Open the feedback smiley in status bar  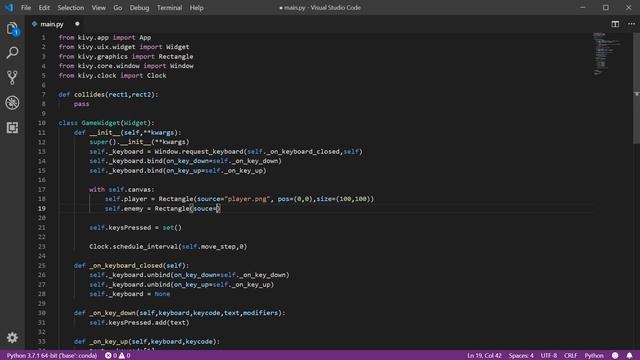pyautogui.click(x=615, y=356)
